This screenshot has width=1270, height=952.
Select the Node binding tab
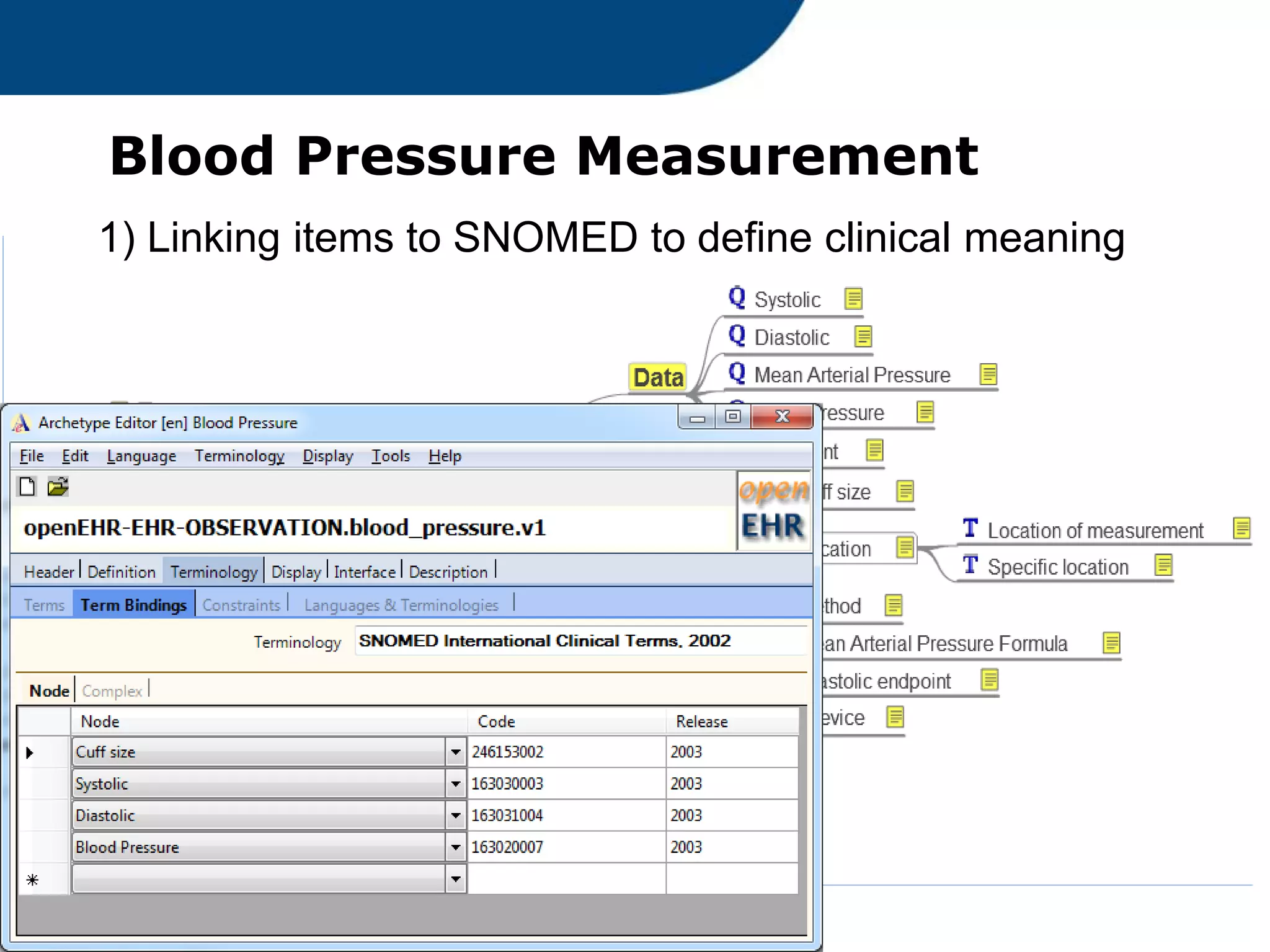pos(49,690)
